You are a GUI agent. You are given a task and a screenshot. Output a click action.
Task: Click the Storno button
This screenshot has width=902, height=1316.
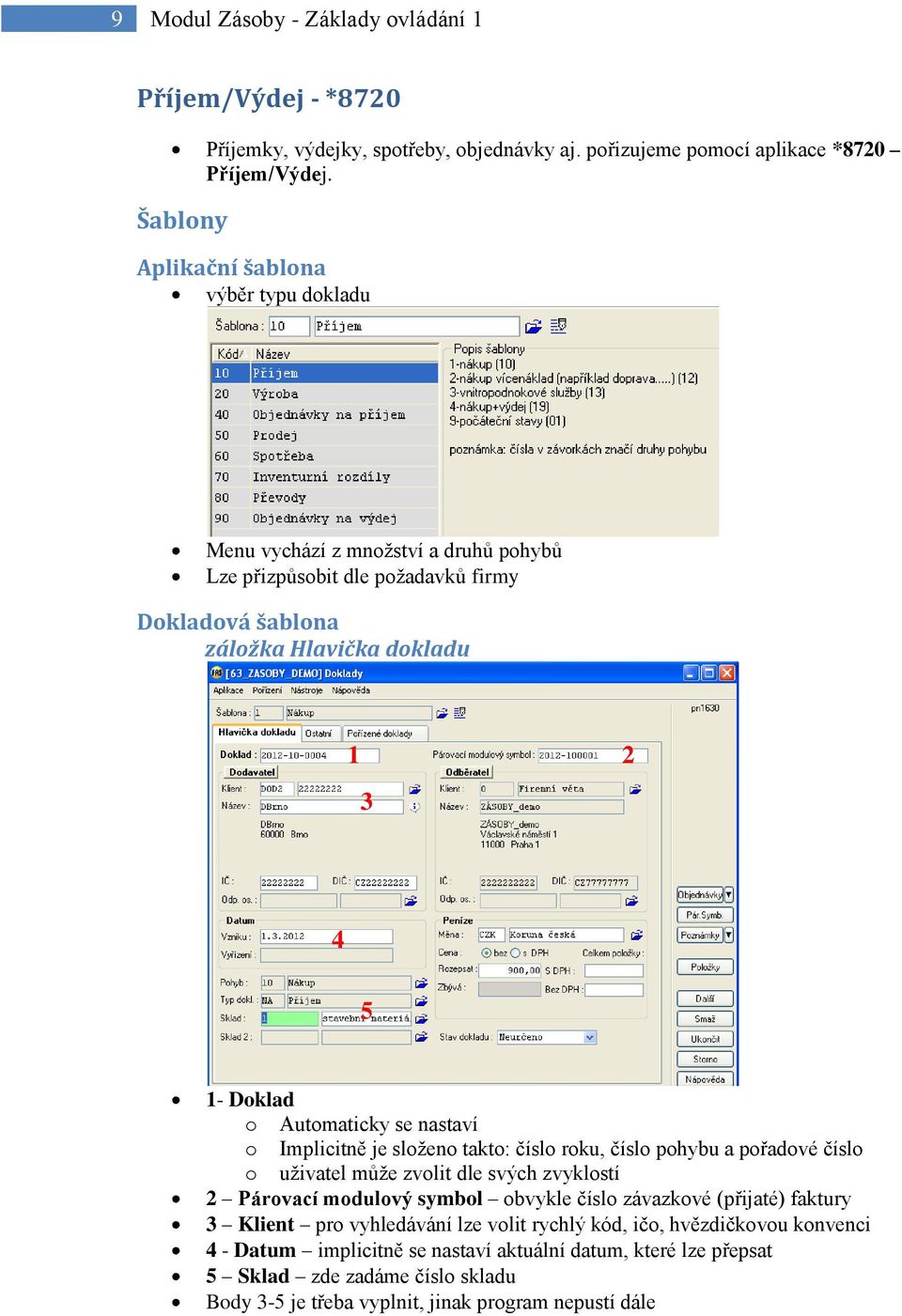point(705,1060)
